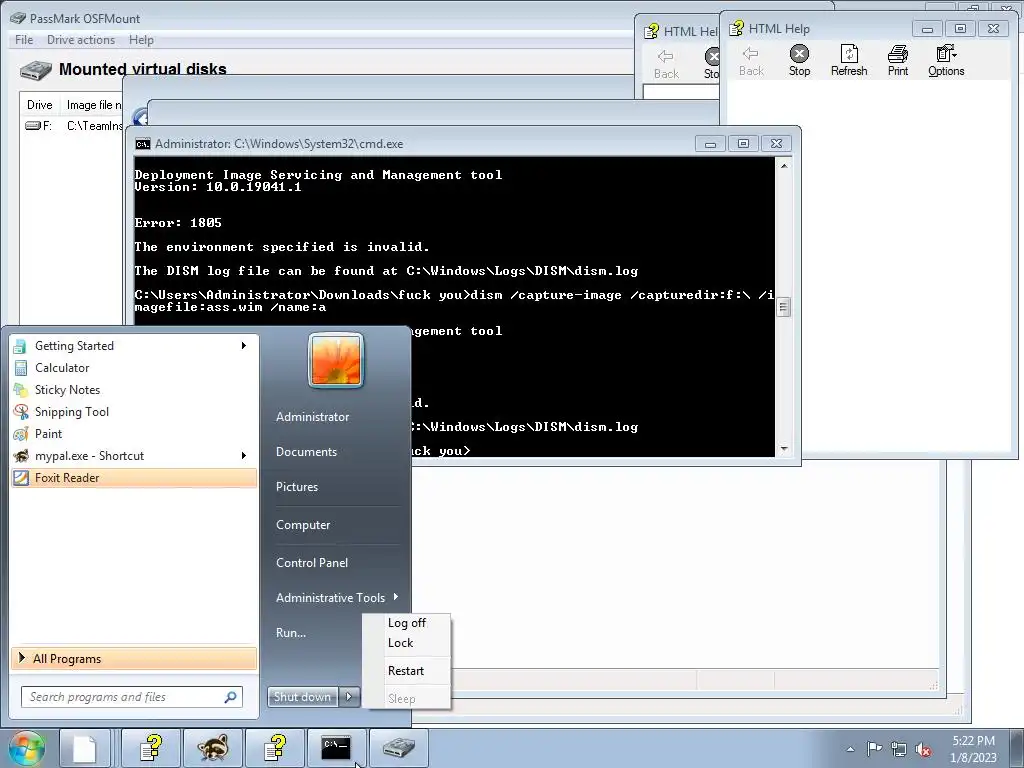Open All Programs list
This screenshot has height=768, width=1024.
click(x=134, y=658)
